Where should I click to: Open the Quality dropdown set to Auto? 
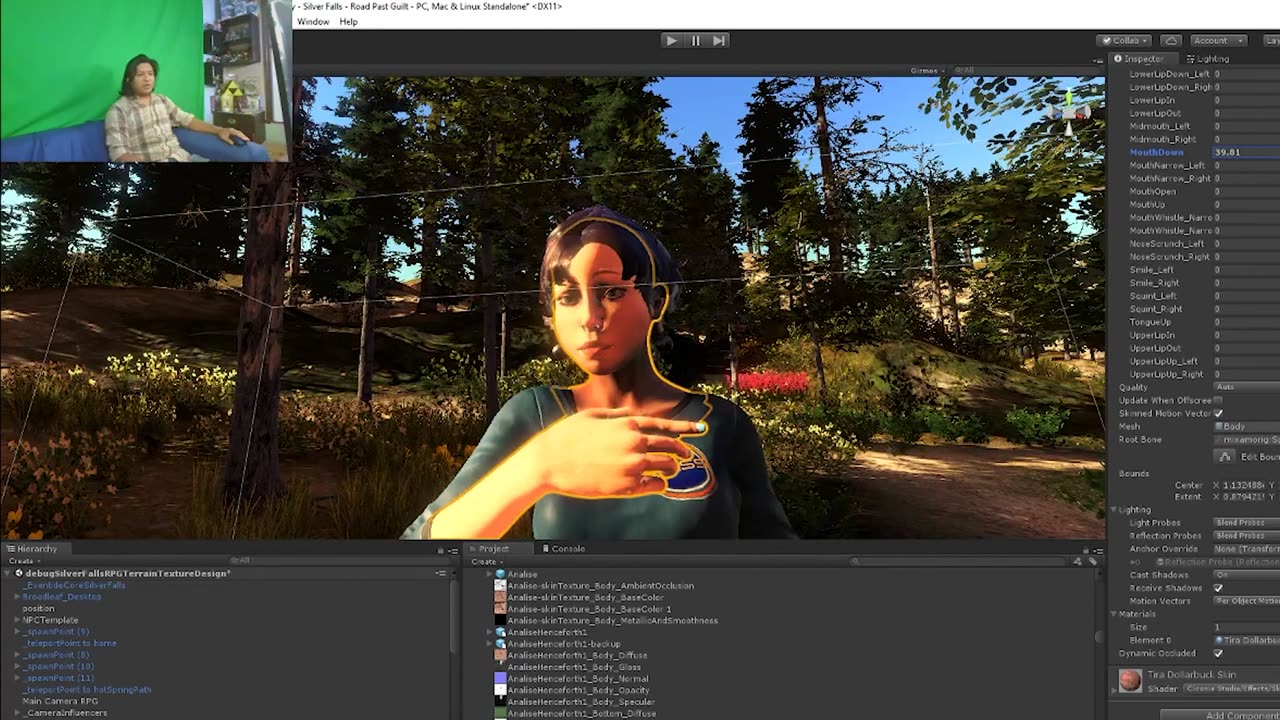click(1247, 387)
